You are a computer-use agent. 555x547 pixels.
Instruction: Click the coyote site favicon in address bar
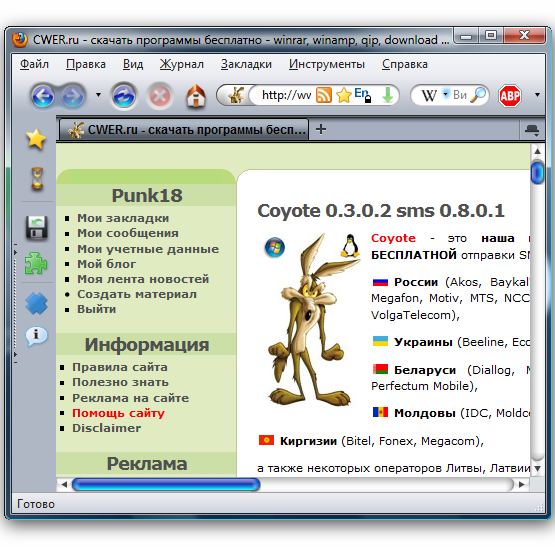coord(236,95)
